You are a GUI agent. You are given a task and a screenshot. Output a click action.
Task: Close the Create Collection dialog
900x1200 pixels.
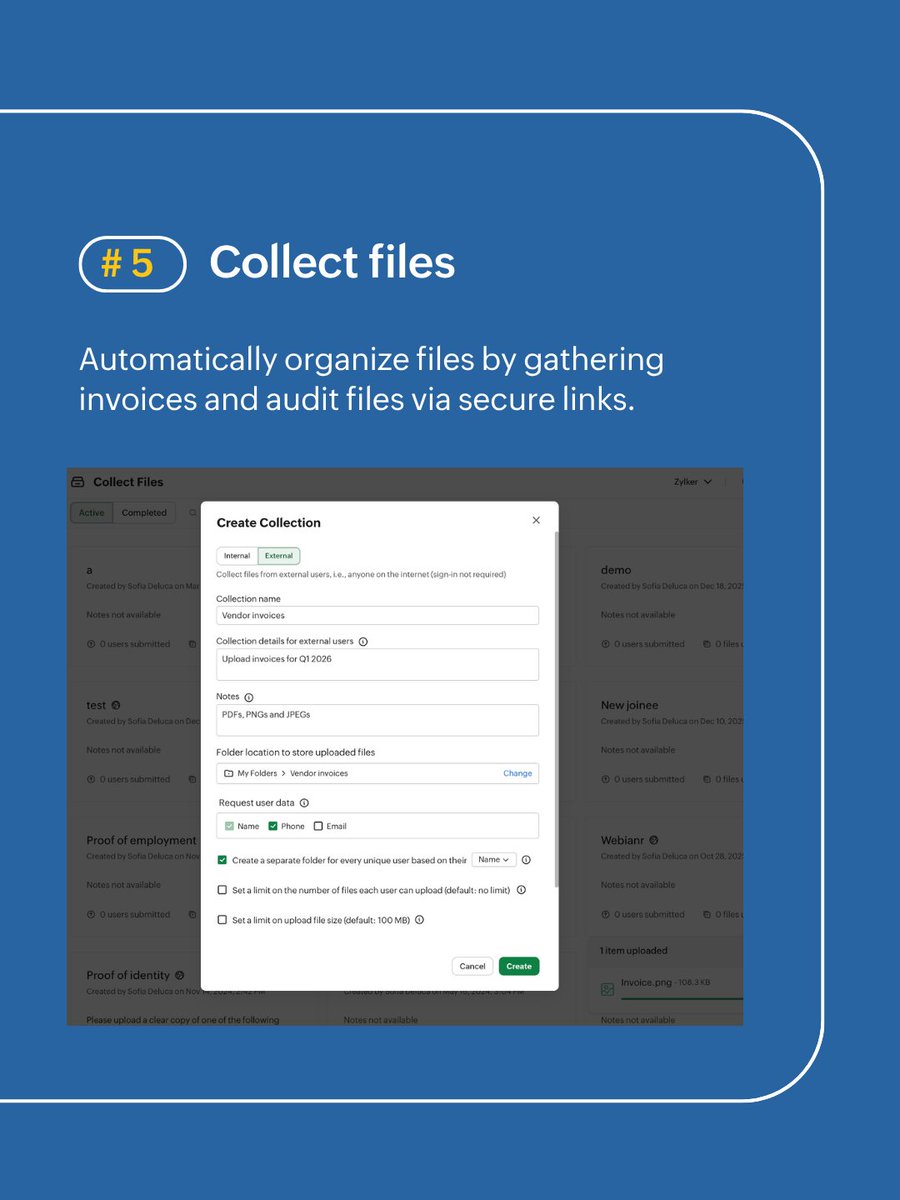pyautogui.click(x=536, y=520)
